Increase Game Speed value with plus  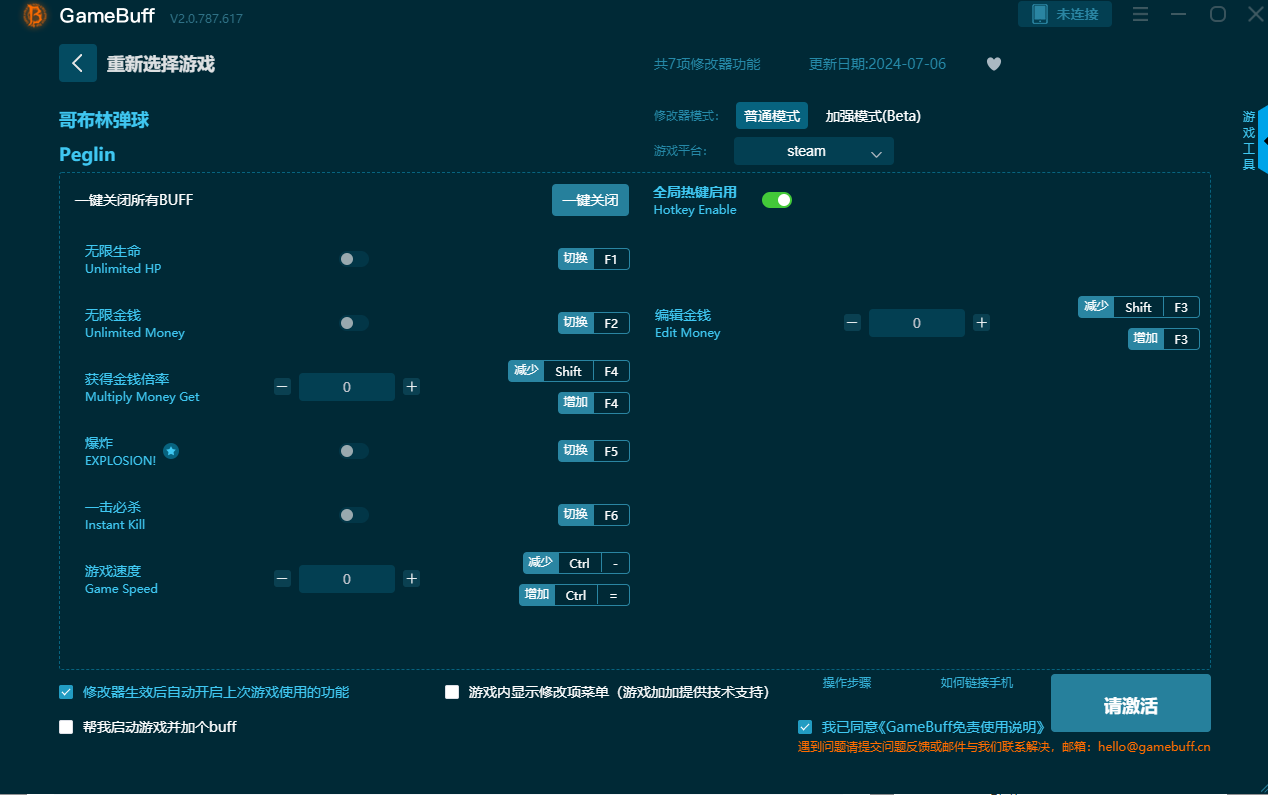pyautogui.click(x=411, y=578)
